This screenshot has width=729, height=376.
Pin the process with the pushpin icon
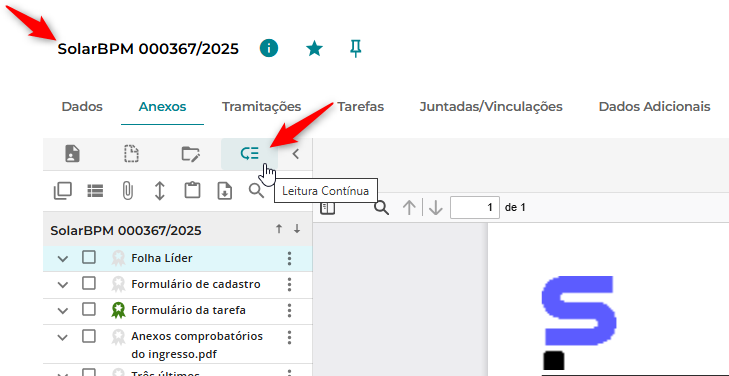(356, 48)
